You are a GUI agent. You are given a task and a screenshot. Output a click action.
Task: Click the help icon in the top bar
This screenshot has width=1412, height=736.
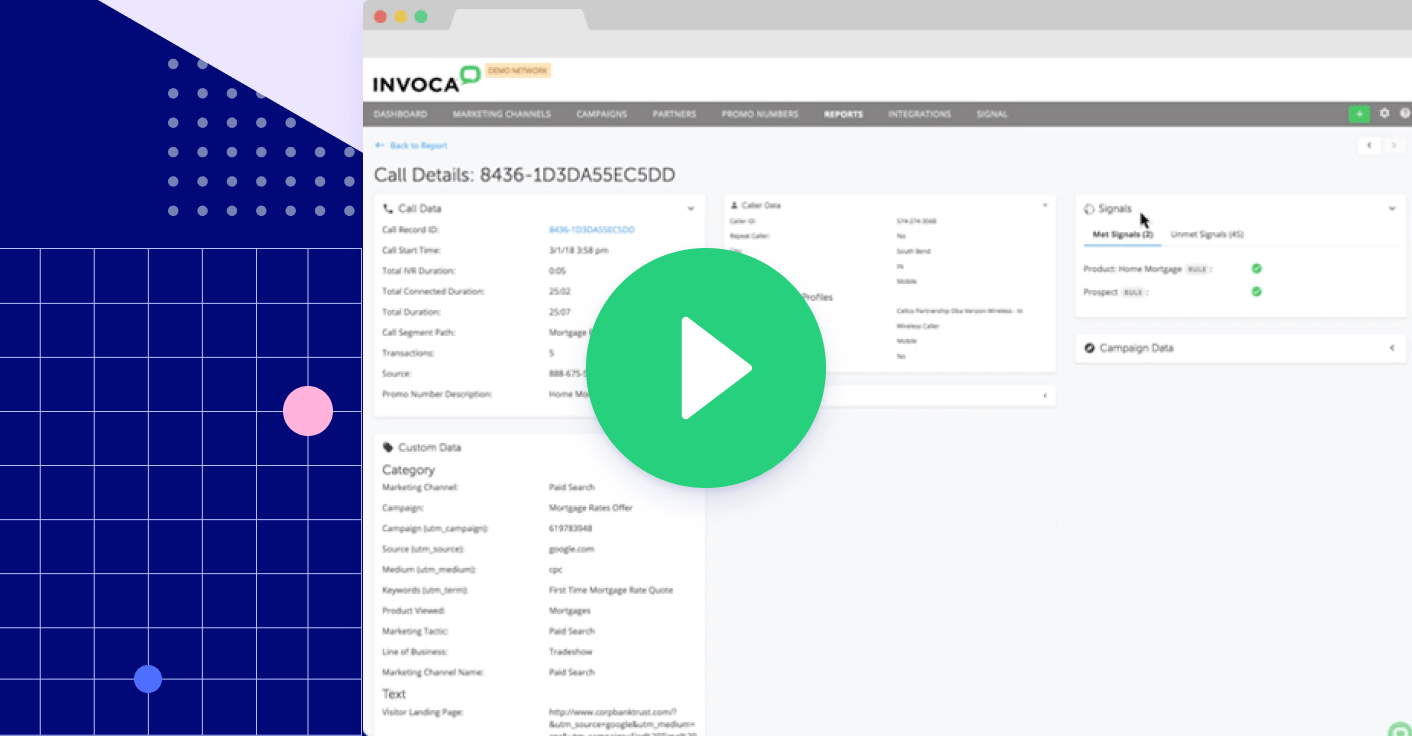pyautogui.click(x=1403, y=113)
